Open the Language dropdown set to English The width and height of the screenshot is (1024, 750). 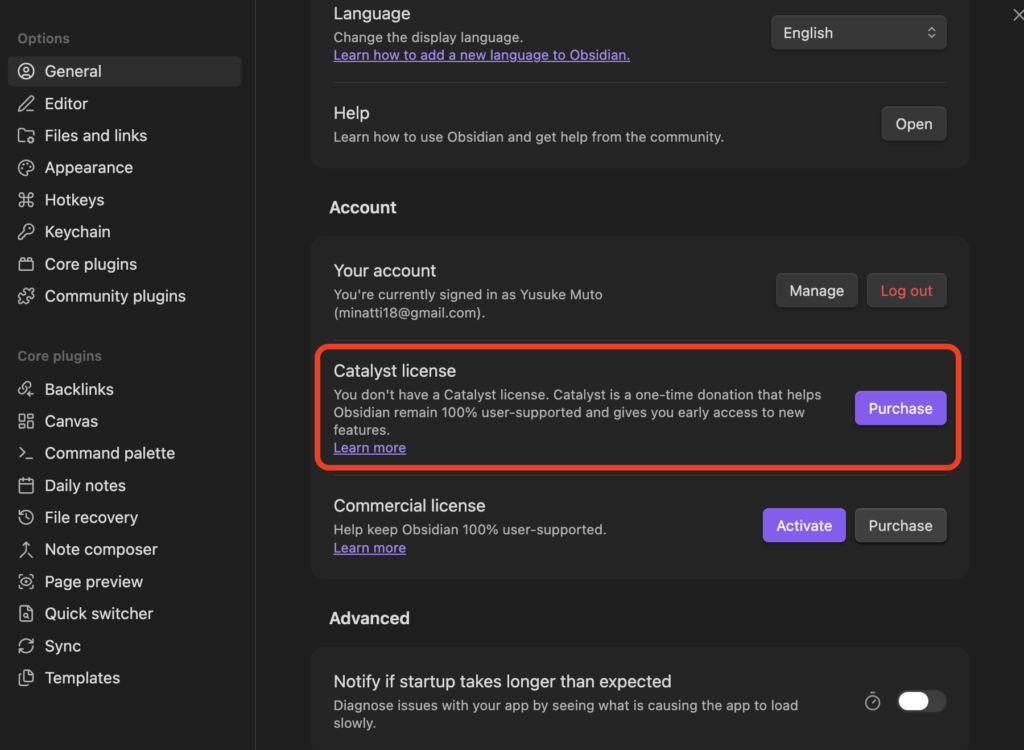point(858,33)
